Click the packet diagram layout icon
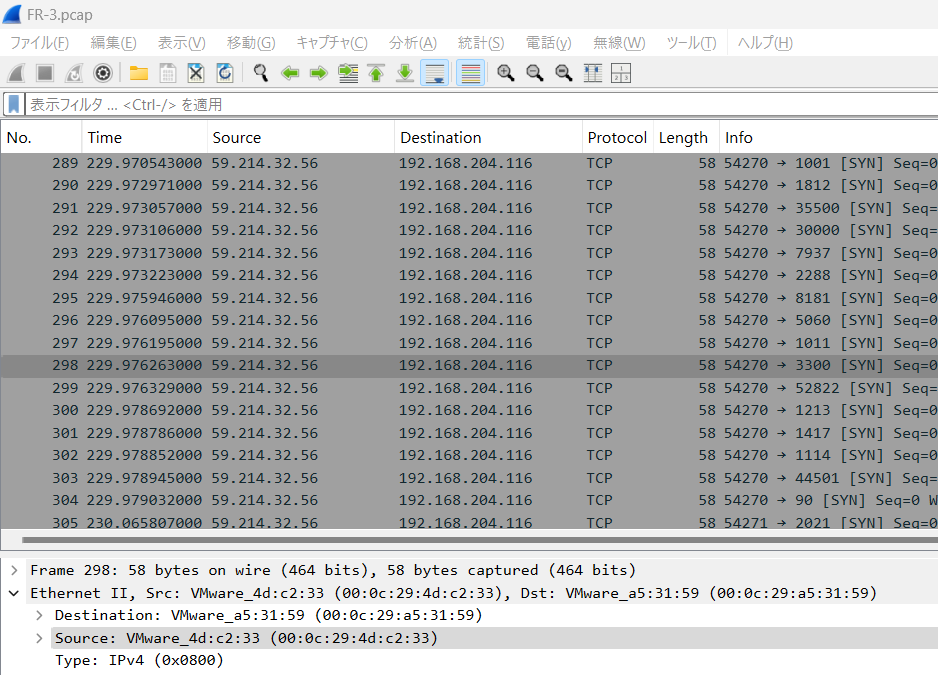Viewport: 938px width, 675px height. tap(621, 73)
